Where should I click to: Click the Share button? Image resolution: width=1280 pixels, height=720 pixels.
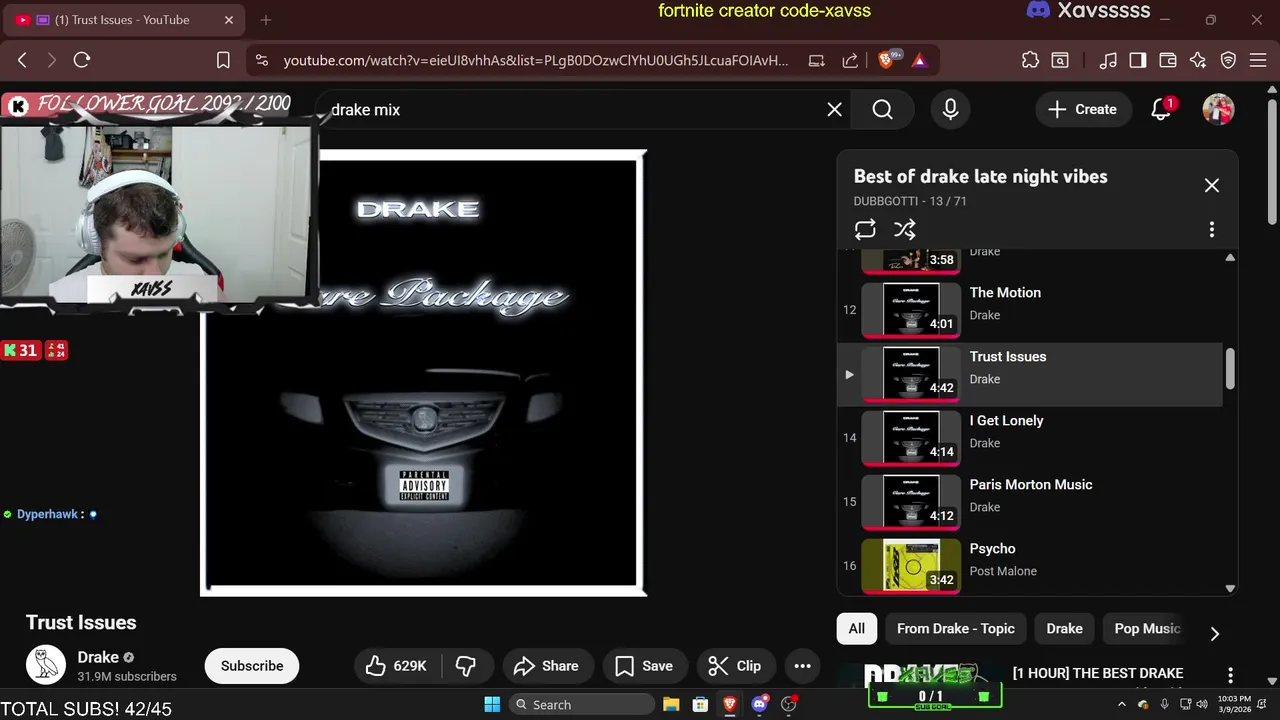(546, 665)
